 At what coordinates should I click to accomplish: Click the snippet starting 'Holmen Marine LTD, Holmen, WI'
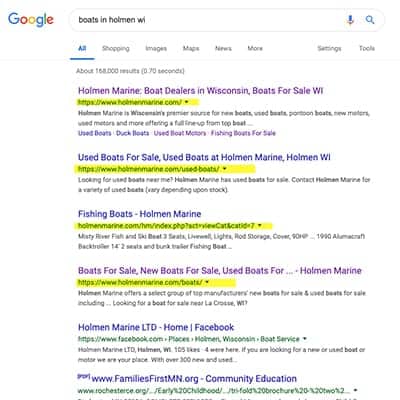221,355
